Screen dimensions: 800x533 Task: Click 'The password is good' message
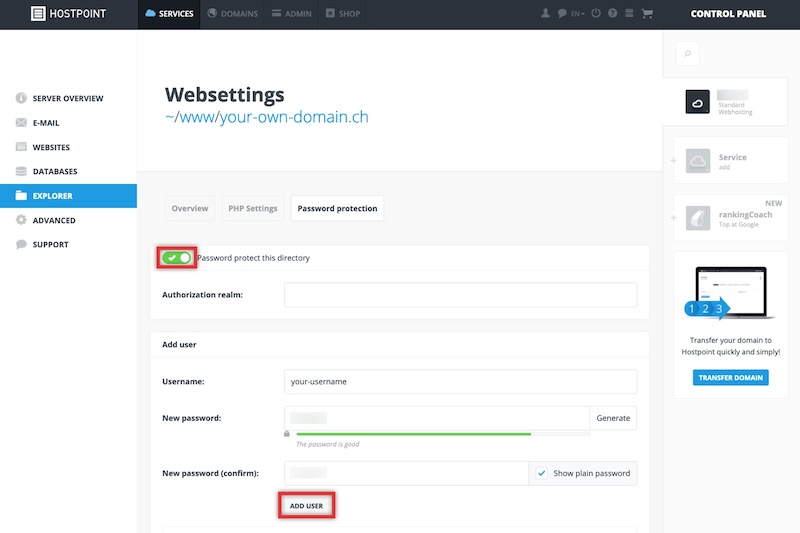(x=328, y=444)
